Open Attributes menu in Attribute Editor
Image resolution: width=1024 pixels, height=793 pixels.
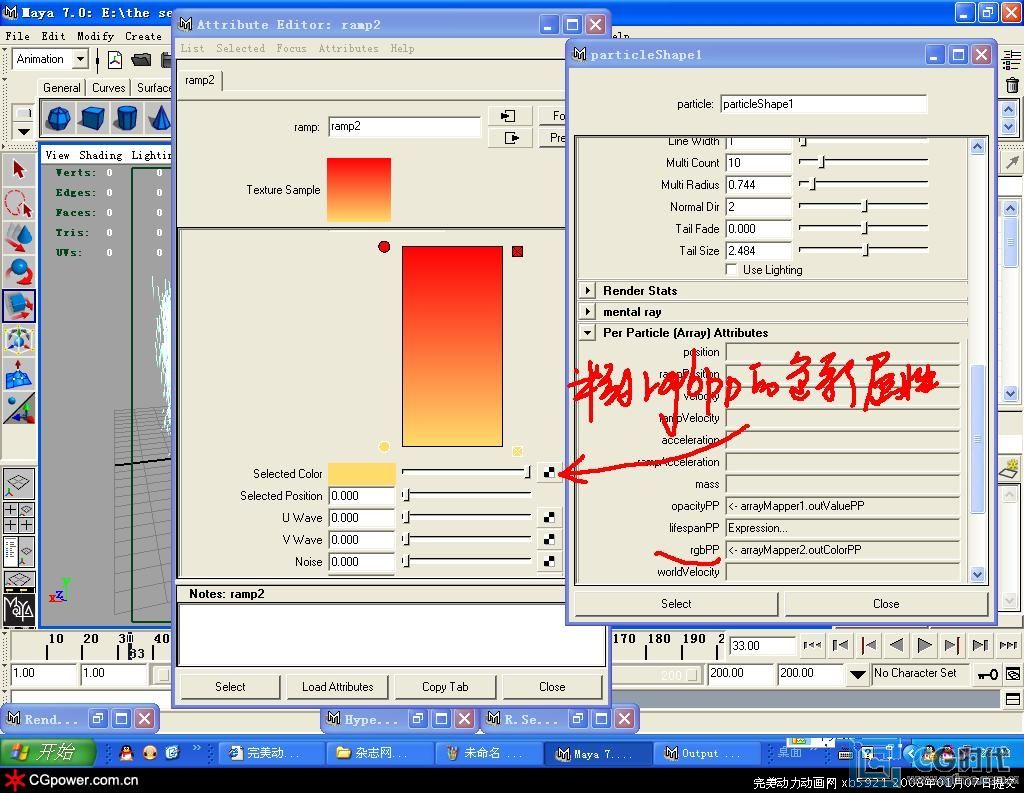click(x=348, y=48)
